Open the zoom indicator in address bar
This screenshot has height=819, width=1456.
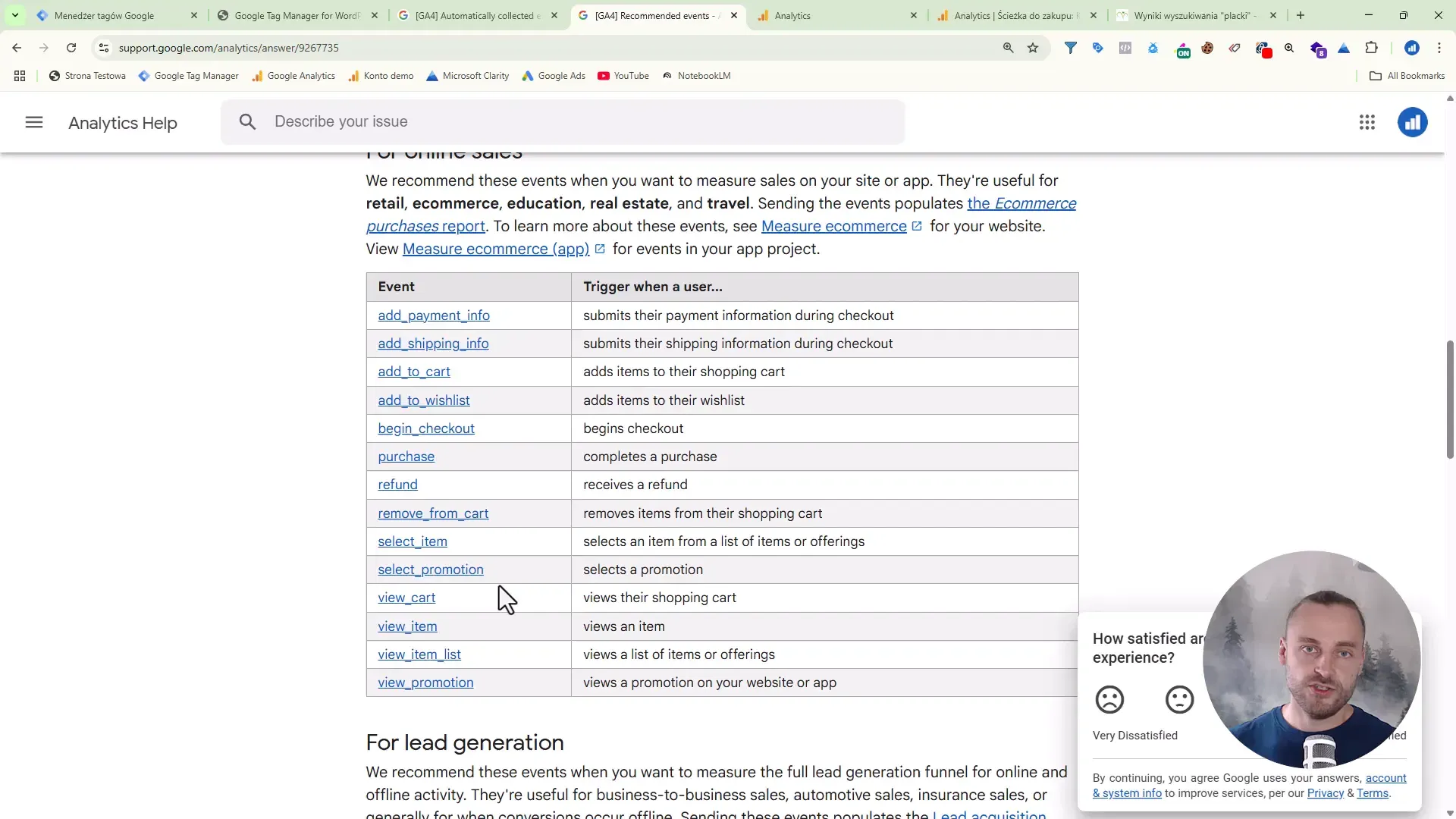tap(1008, 48)
